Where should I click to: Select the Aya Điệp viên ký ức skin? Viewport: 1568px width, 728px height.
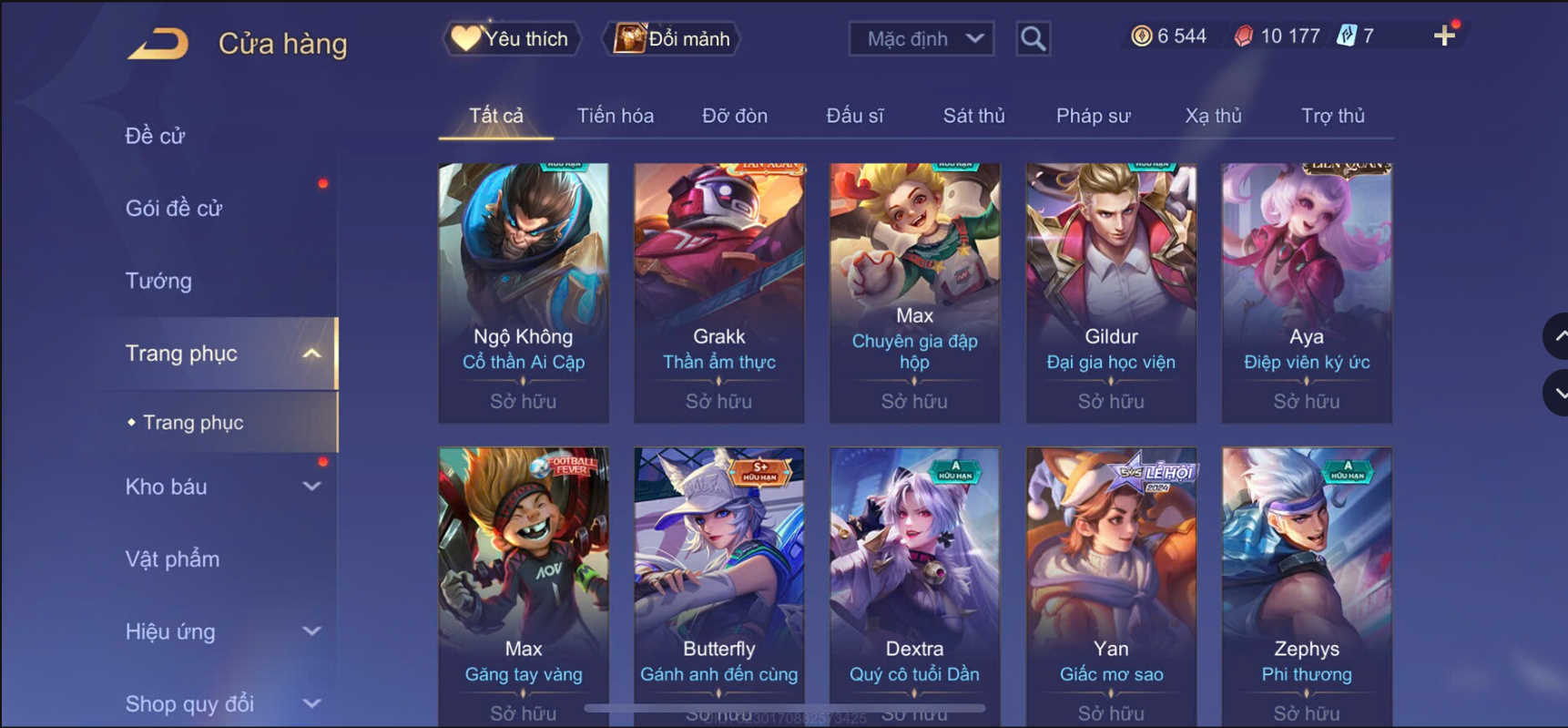[x=1307, y=292]
